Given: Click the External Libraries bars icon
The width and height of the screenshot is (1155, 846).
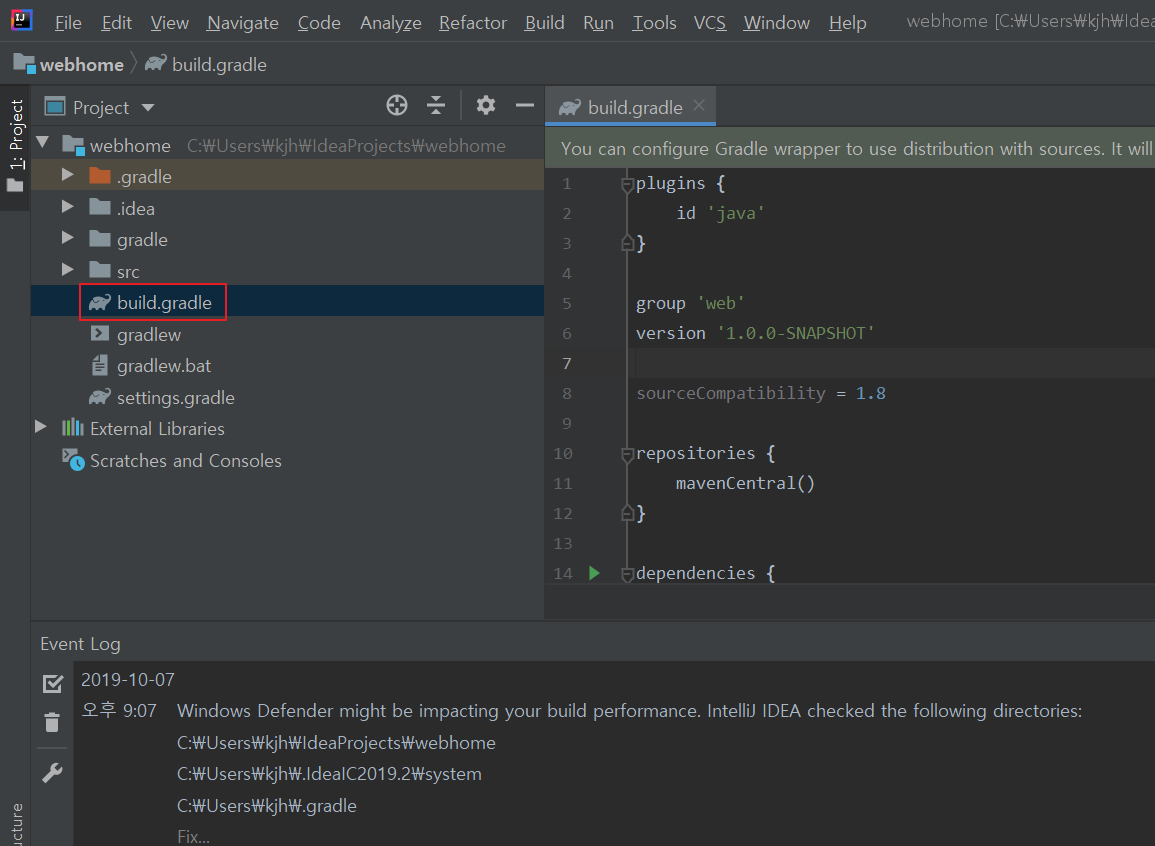Looking at the screenshot, I should tap(72, 428).
